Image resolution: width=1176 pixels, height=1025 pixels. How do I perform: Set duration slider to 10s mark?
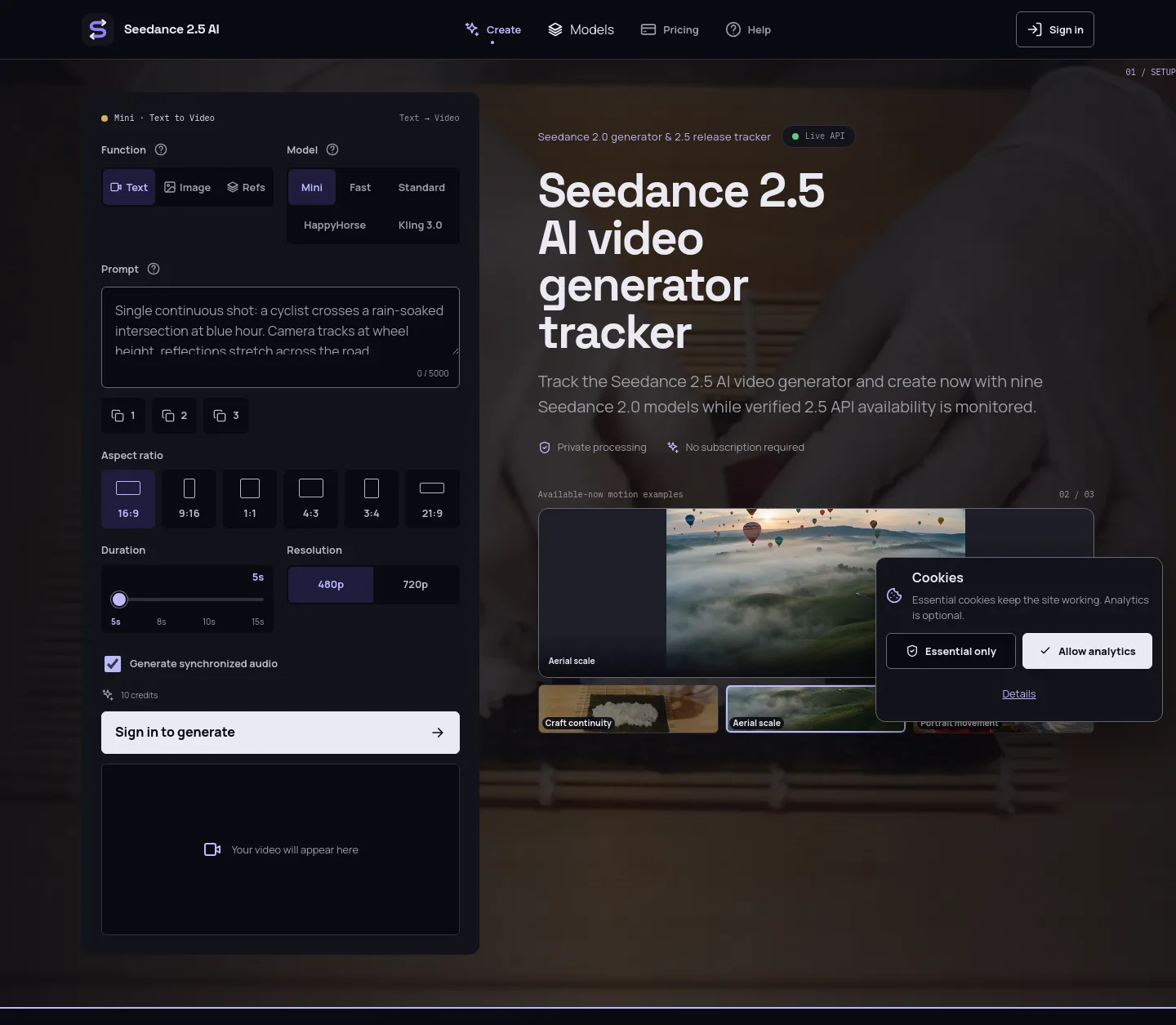point(209,622)
